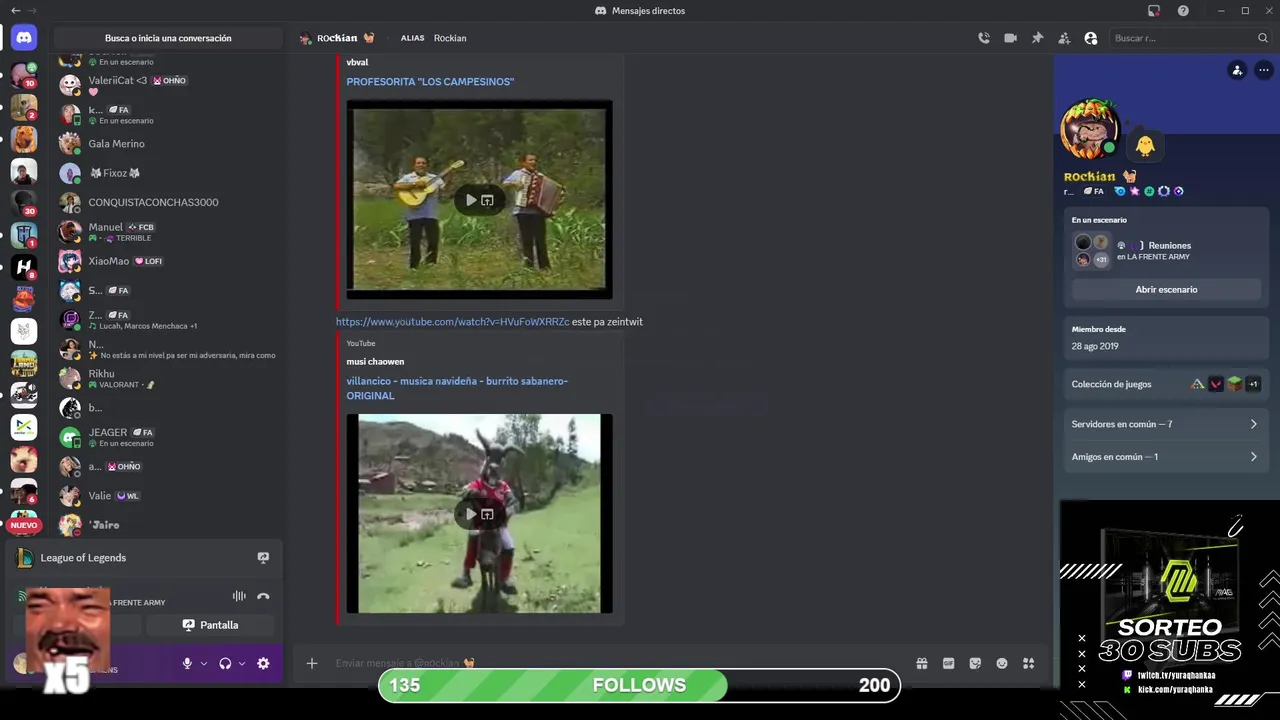Start a video call with Rockian
The image size is (1280, 720).
point(1010,38)
